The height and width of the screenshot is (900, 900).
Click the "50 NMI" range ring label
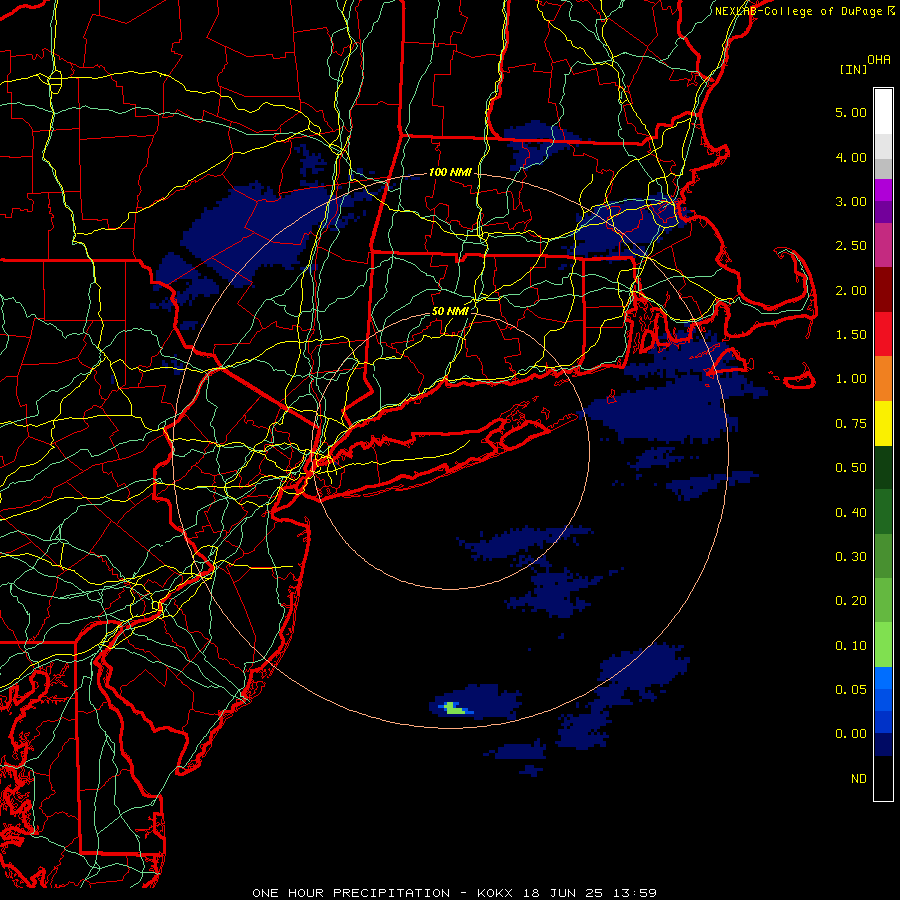[x=451, y=311]
